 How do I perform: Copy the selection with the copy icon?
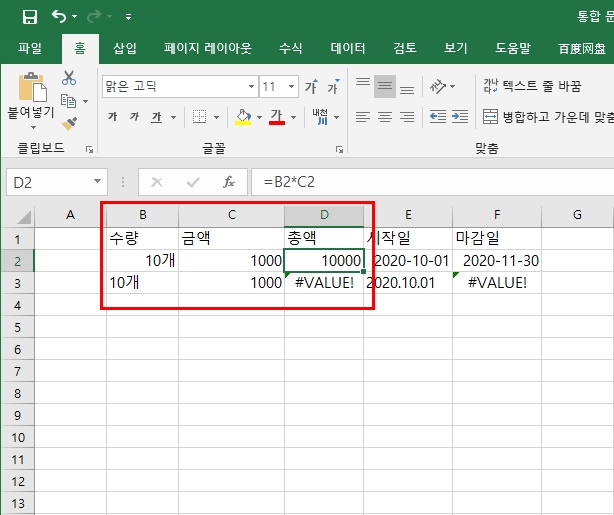click(x=69, y=101)
